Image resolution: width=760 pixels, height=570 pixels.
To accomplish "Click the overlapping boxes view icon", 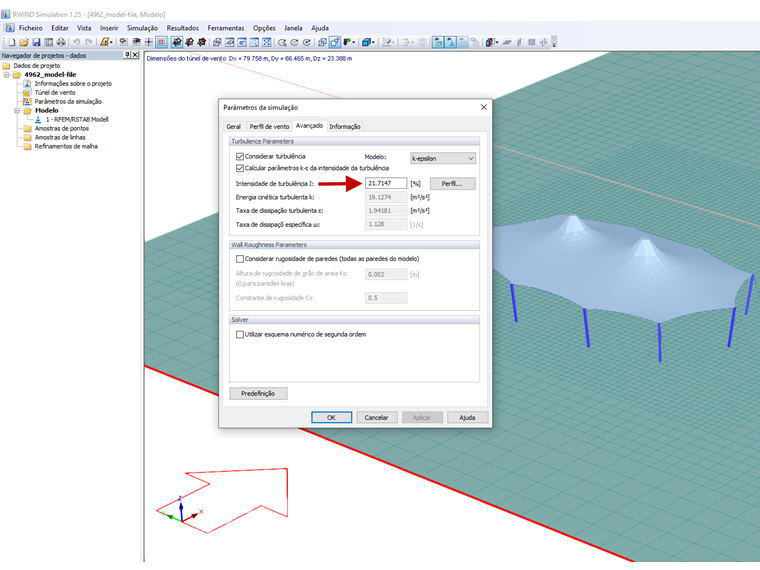I will tap(322, 43).
